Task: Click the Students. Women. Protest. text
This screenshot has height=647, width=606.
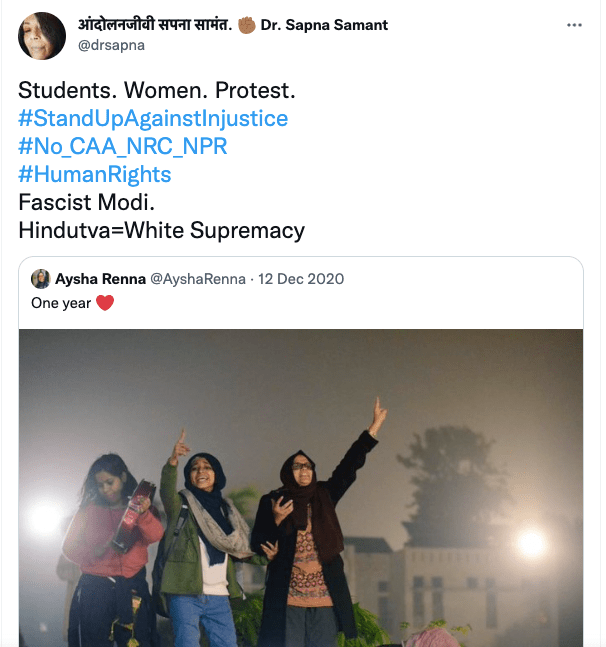Action: [x=157, y=91]
